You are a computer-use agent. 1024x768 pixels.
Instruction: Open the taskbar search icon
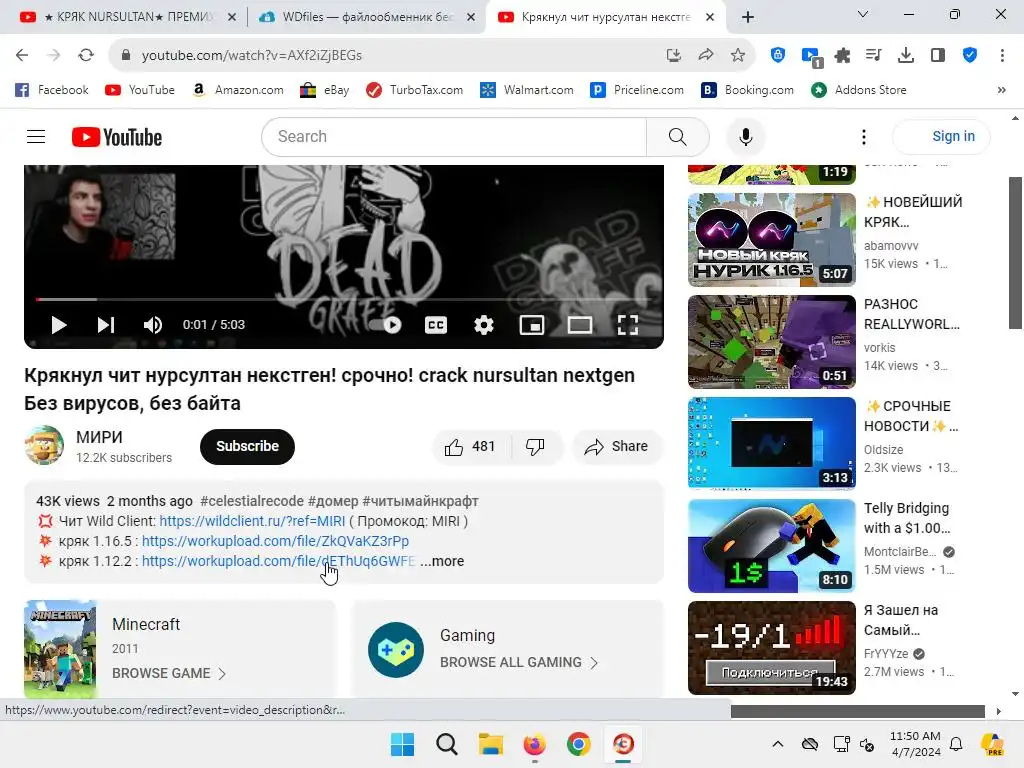(447, 744)
